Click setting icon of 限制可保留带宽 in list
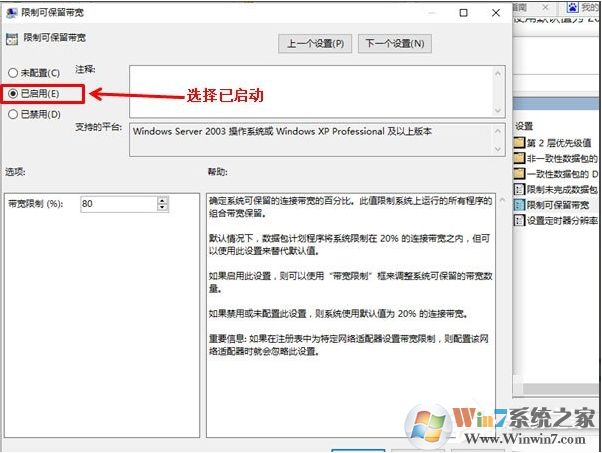The width and height of the screenshot is (602, 453). [x=519, y=205]
